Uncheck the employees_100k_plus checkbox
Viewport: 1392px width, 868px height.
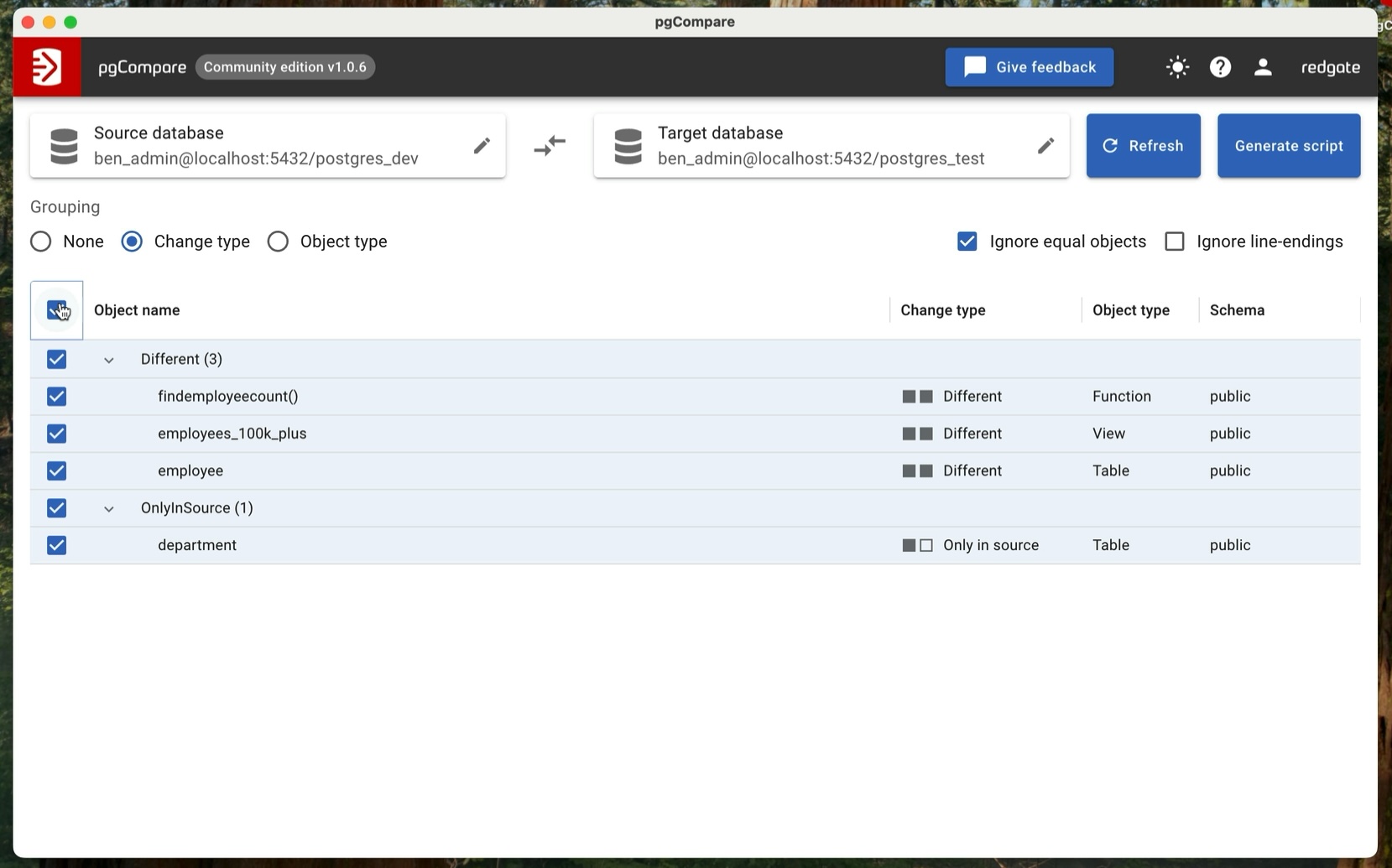(x=56, y=434)
